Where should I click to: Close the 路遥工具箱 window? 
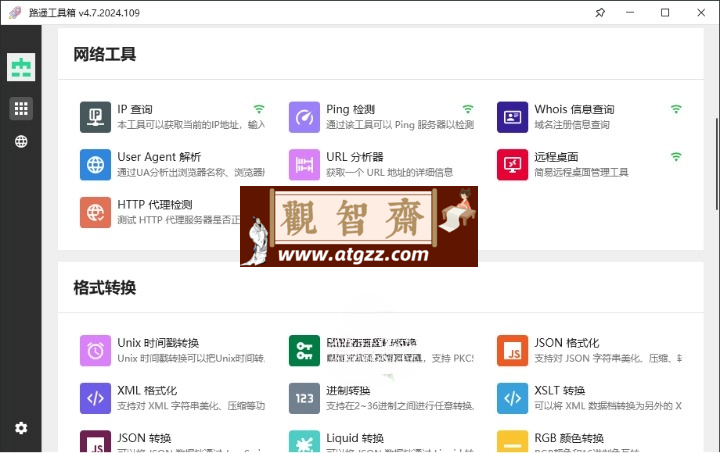point(701,13)
